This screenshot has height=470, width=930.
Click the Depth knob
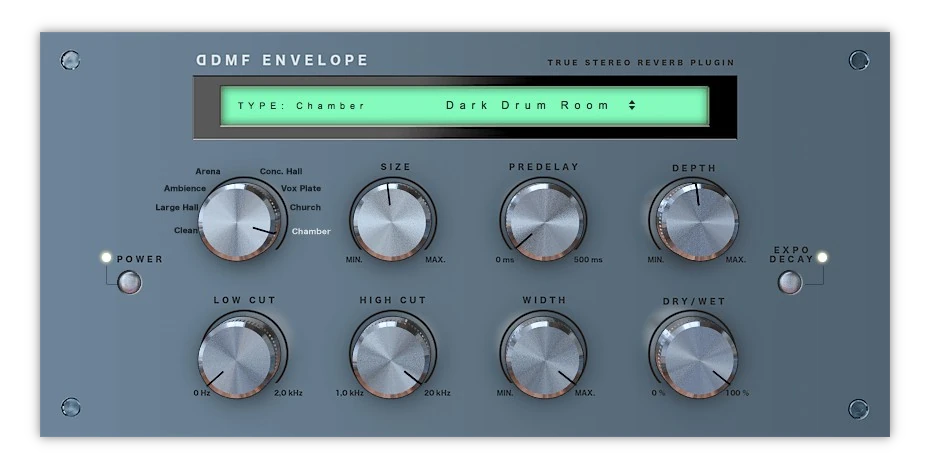tap(694, 220)
